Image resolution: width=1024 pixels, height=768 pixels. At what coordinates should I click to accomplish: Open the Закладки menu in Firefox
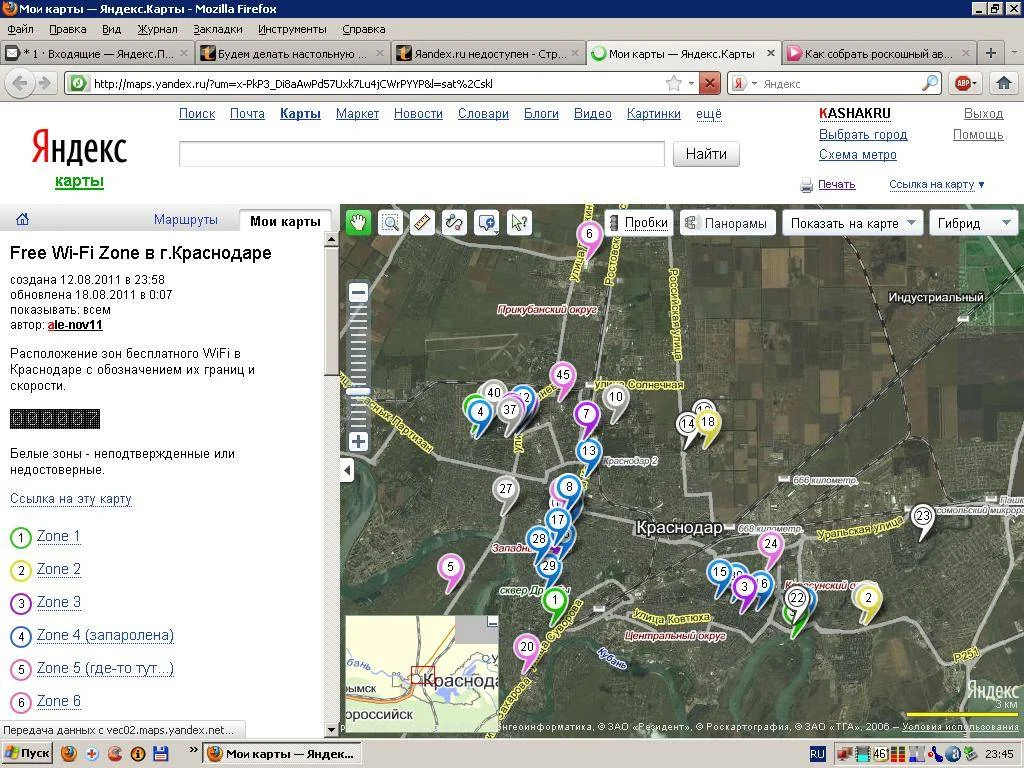click(x=217, y=29)
